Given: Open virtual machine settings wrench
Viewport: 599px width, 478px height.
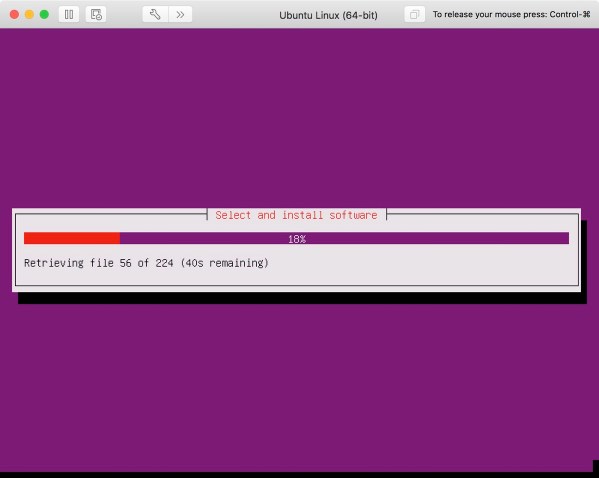Looking at the screenshot, I should tap(155, 15).
